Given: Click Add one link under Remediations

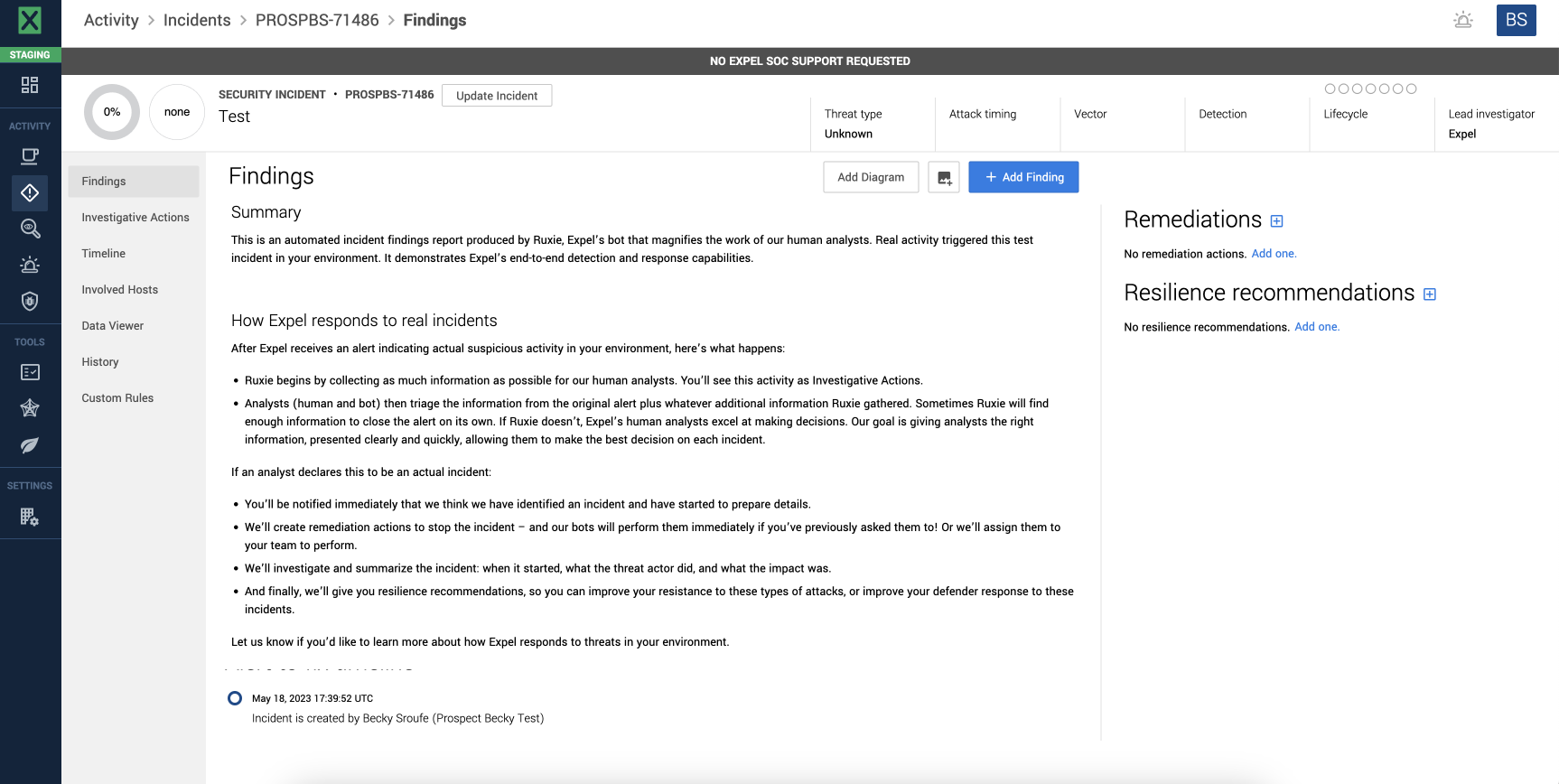Looking at the screenshot, I should [x=1274, y=254].
